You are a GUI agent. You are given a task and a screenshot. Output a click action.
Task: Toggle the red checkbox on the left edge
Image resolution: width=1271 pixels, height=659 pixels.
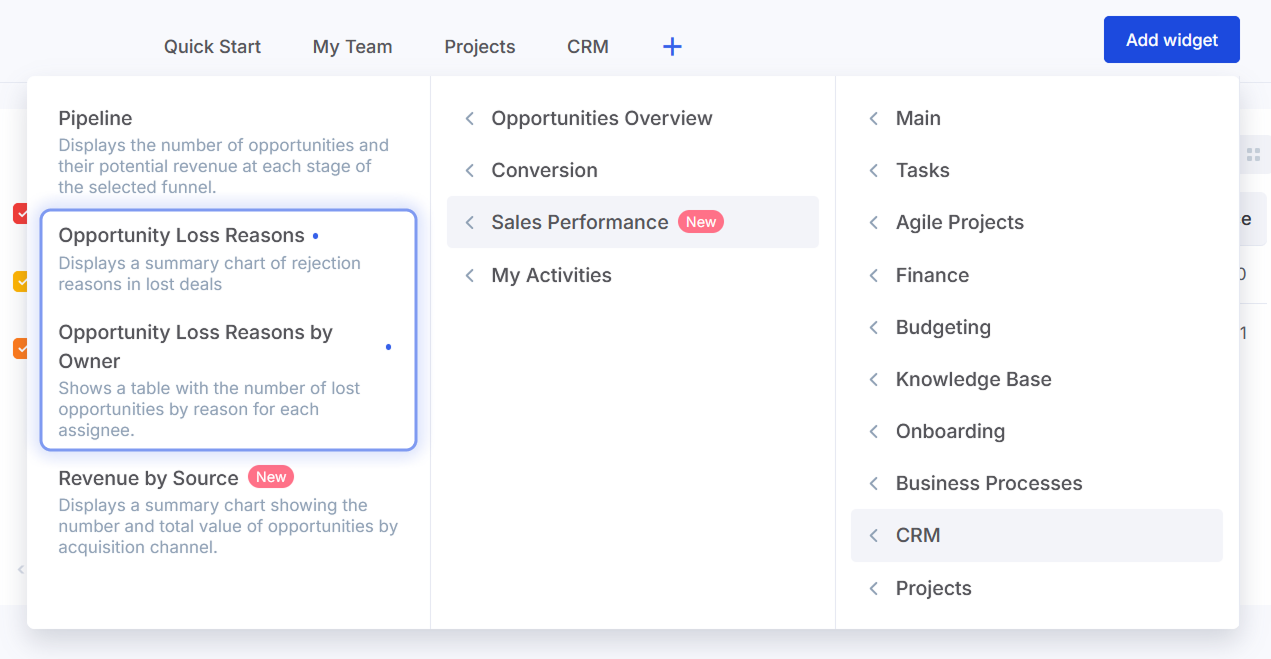tap(20, 213)
